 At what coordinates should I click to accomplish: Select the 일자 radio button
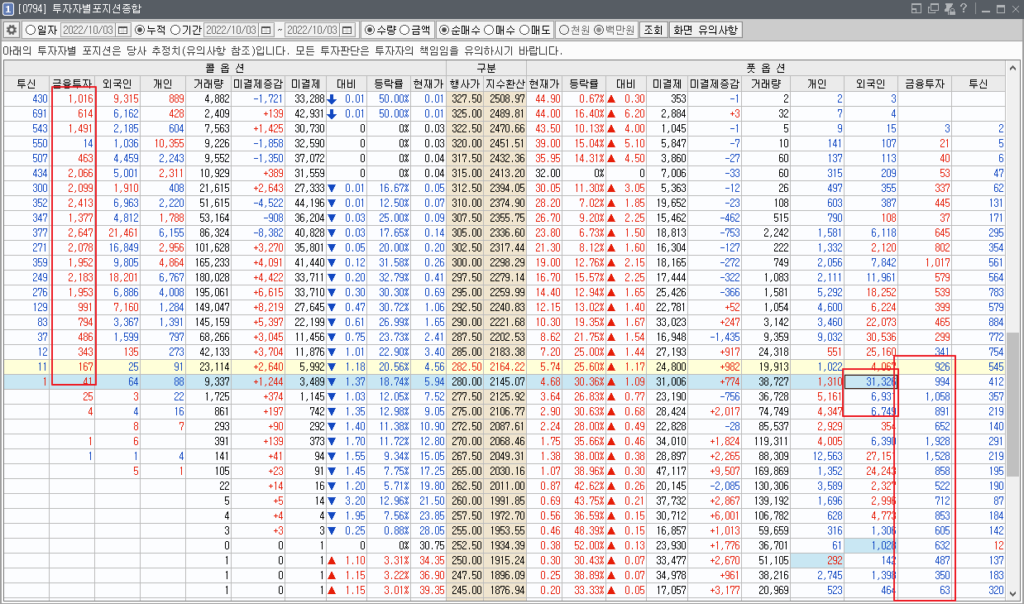click(x=29, y=30)
